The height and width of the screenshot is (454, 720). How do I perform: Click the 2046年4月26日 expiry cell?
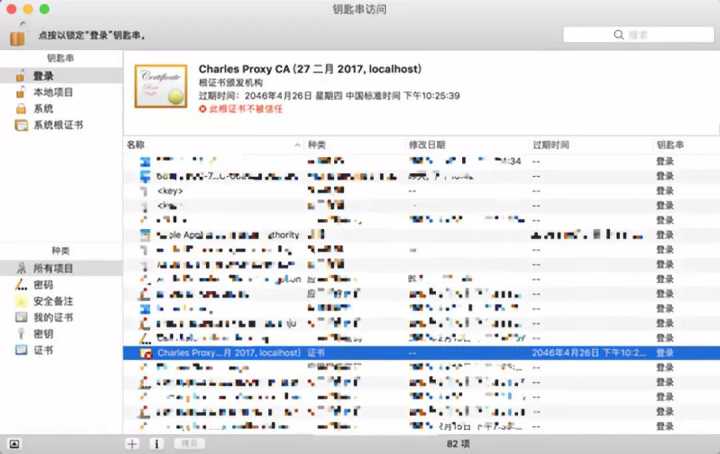pyautogui.click(x=589, y=353)
